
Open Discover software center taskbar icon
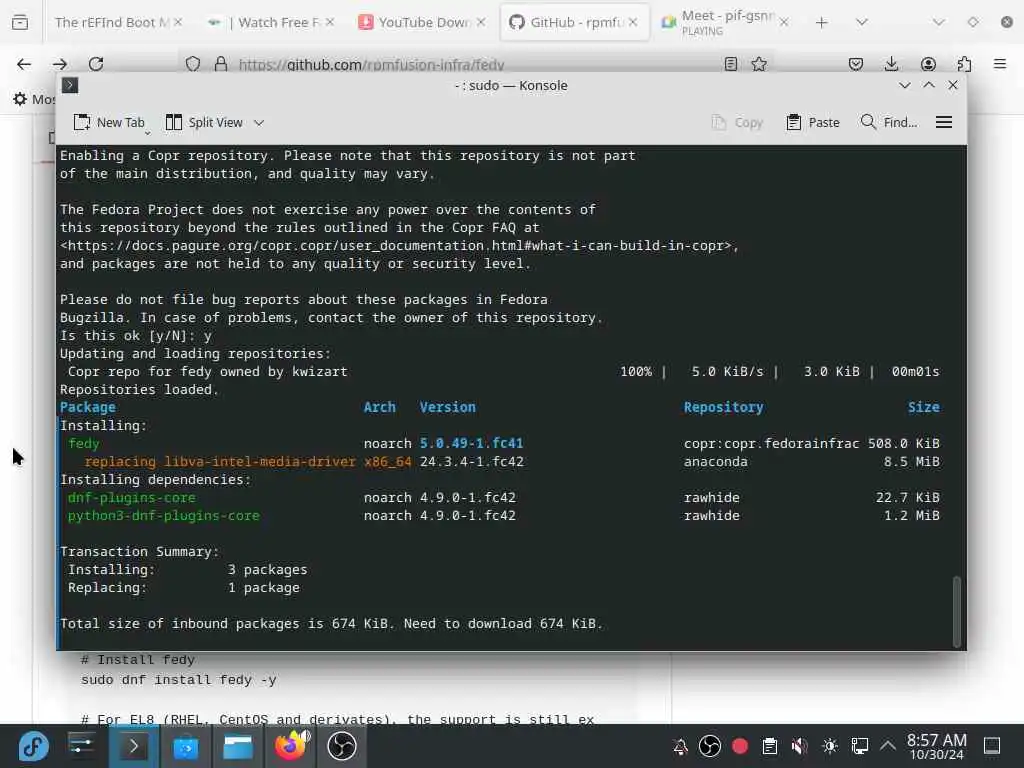pyautogui.click(x=185, y=746)
